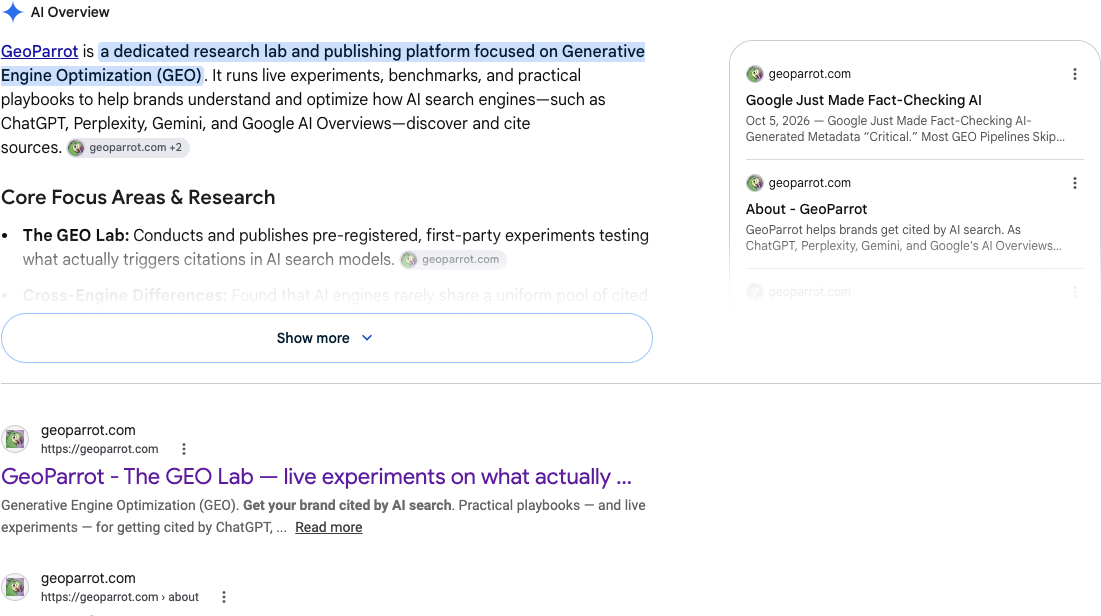Click the AI Overview sparkle icon

point(13,12)
